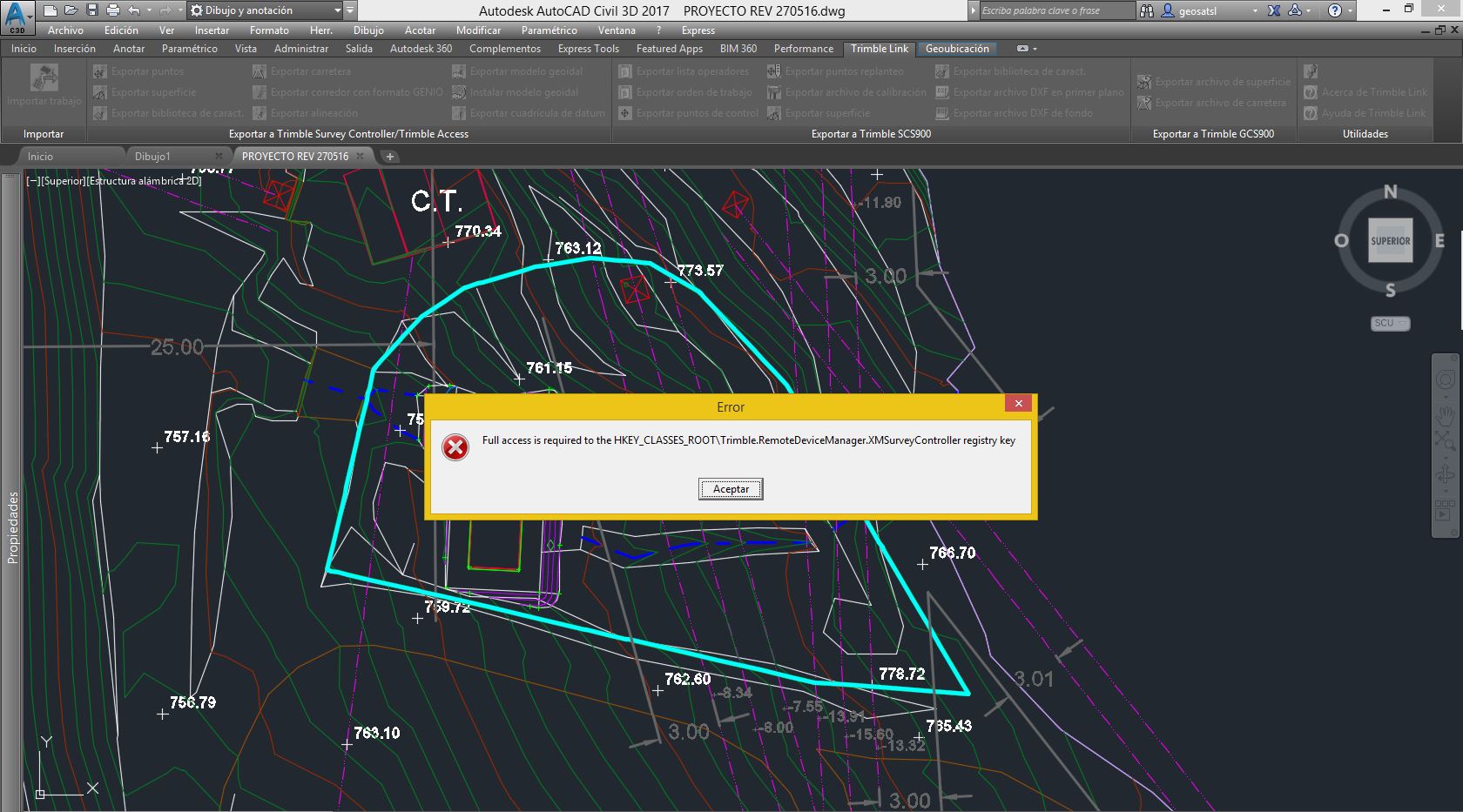
Task: Open Ayuda de Trimble Link
Action: pyautogui.click(x=1367, y=112)
